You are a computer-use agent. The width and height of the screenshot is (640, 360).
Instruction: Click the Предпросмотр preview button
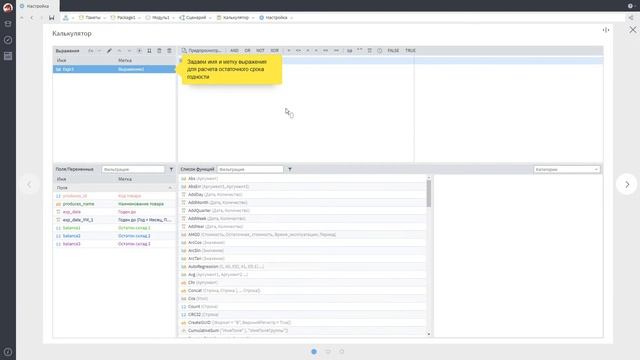point(201,50)
